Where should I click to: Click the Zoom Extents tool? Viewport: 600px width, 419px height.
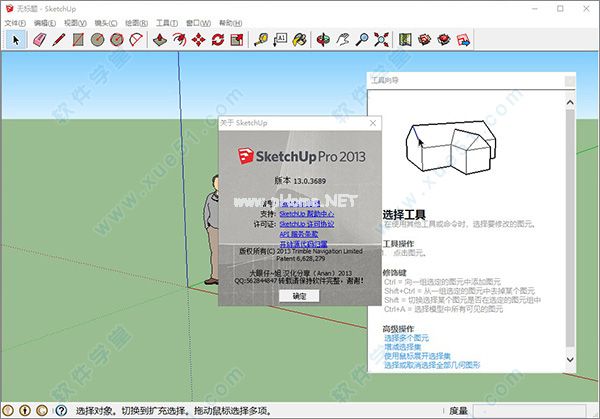point(382,40)
